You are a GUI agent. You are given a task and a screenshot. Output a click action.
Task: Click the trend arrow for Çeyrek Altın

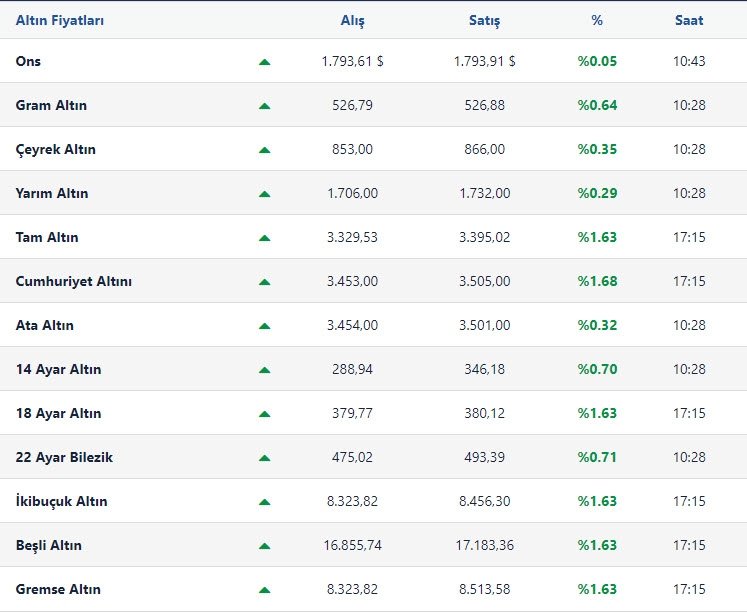click(264, 150)
